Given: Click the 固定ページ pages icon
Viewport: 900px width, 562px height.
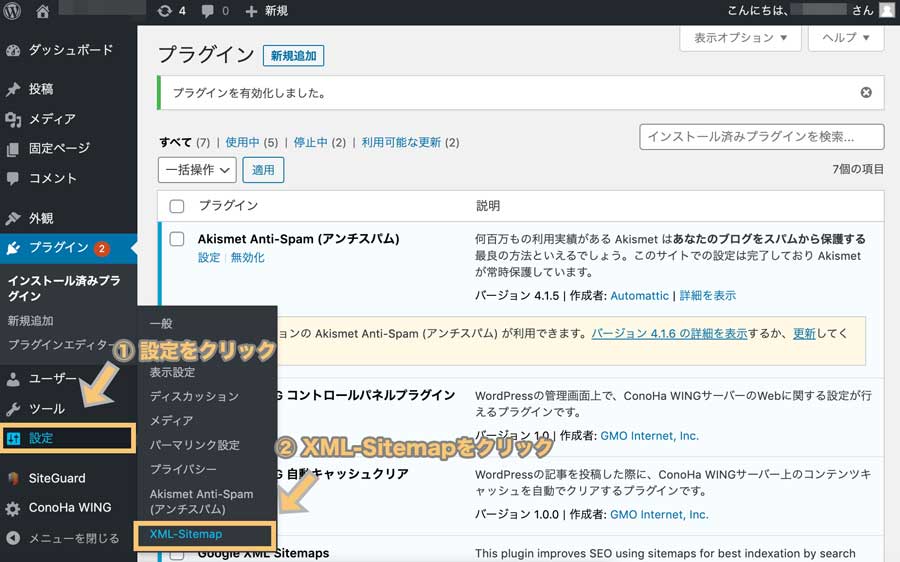Looking at the screenshot, I should point(13,149).
